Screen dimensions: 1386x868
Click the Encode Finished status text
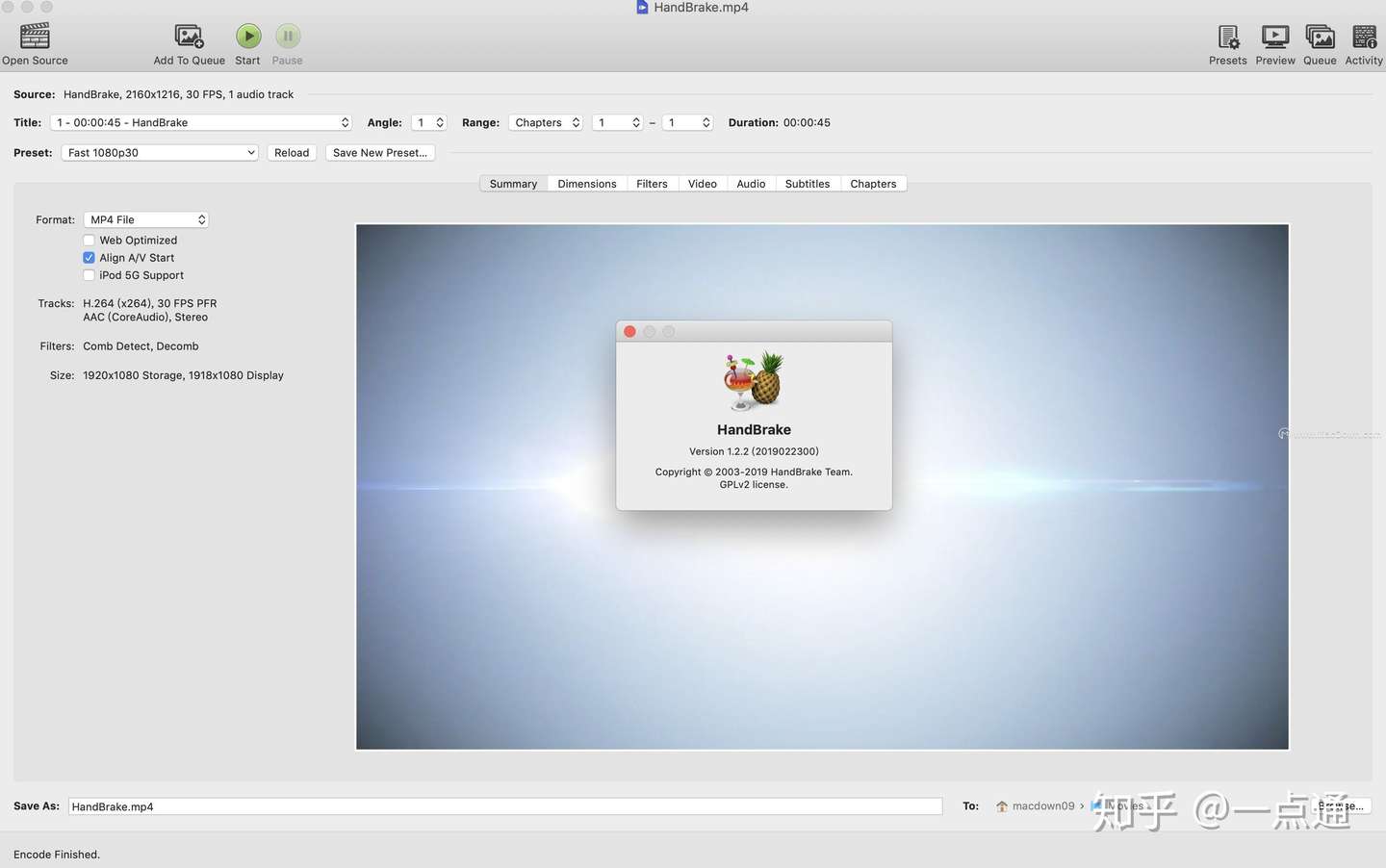point(57,855)
